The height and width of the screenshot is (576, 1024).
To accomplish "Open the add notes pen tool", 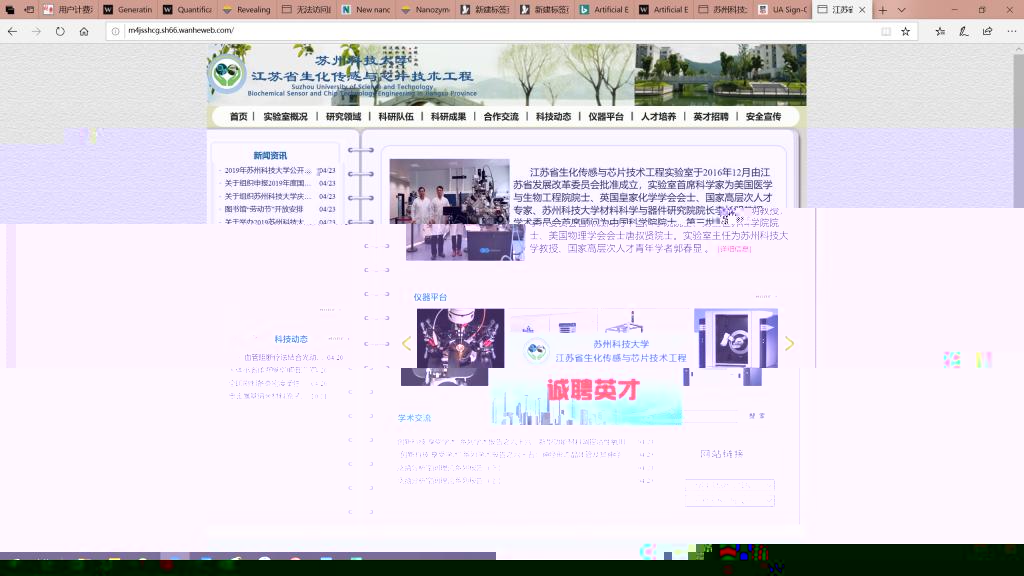I will (964, 31).
